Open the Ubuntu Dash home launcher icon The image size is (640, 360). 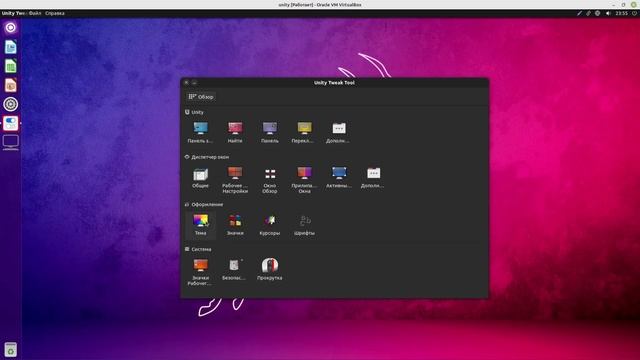11,28
